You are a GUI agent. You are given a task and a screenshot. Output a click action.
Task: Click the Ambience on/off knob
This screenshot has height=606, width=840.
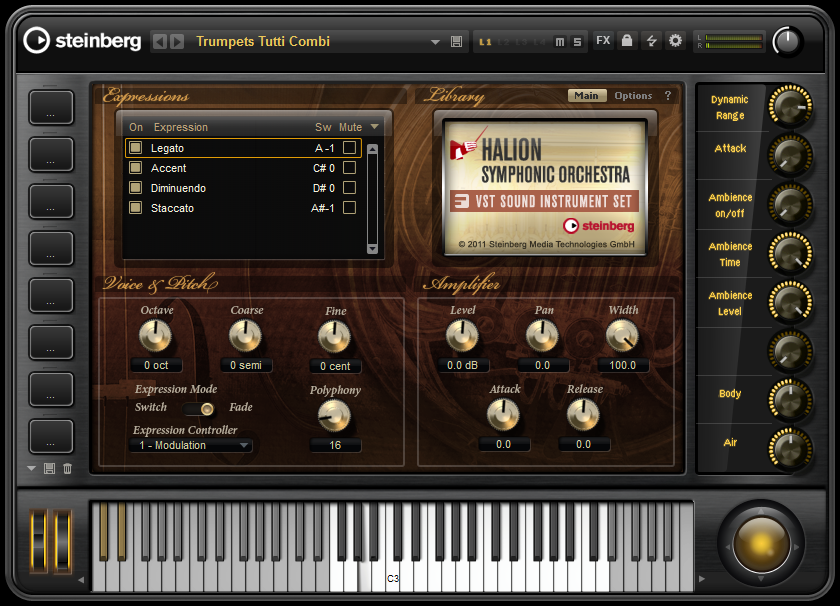click(790, 205)
